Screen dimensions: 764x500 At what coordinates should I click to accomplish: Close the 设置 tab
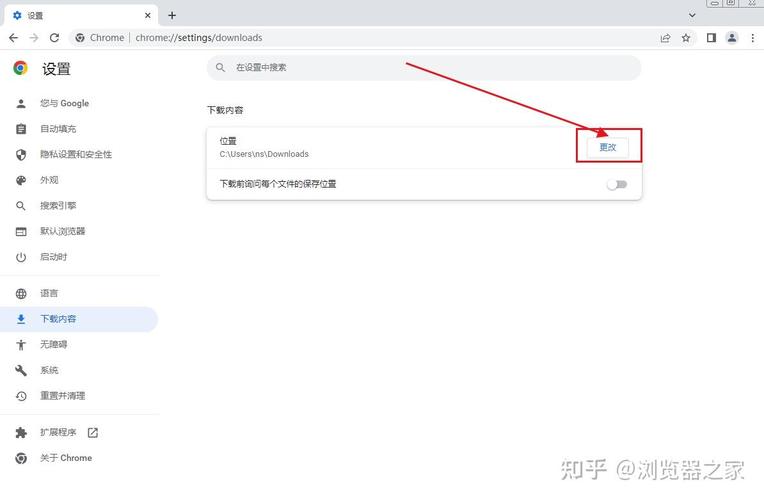(x=148, y=16)
